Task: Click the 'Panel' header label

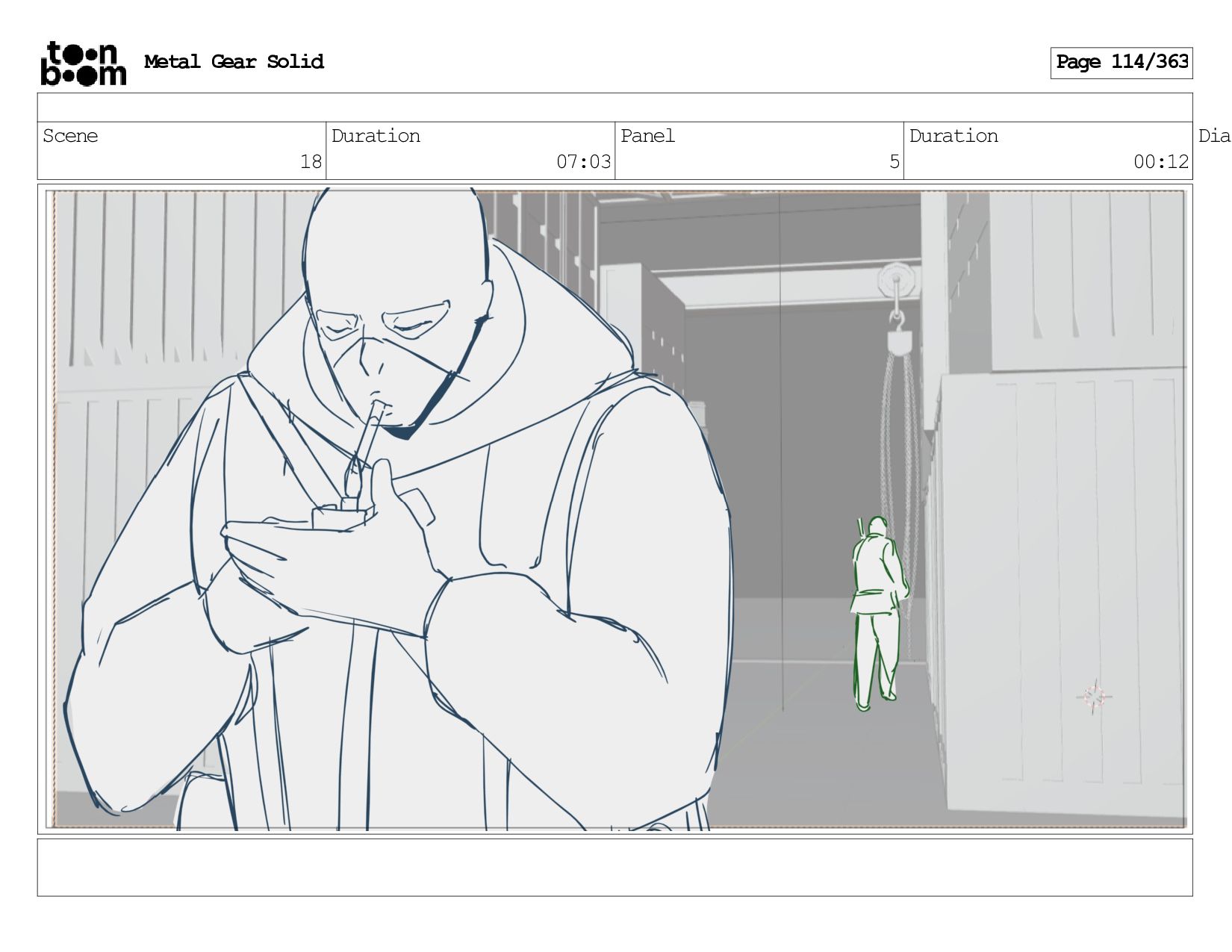Action: click(x=647, y=136)
